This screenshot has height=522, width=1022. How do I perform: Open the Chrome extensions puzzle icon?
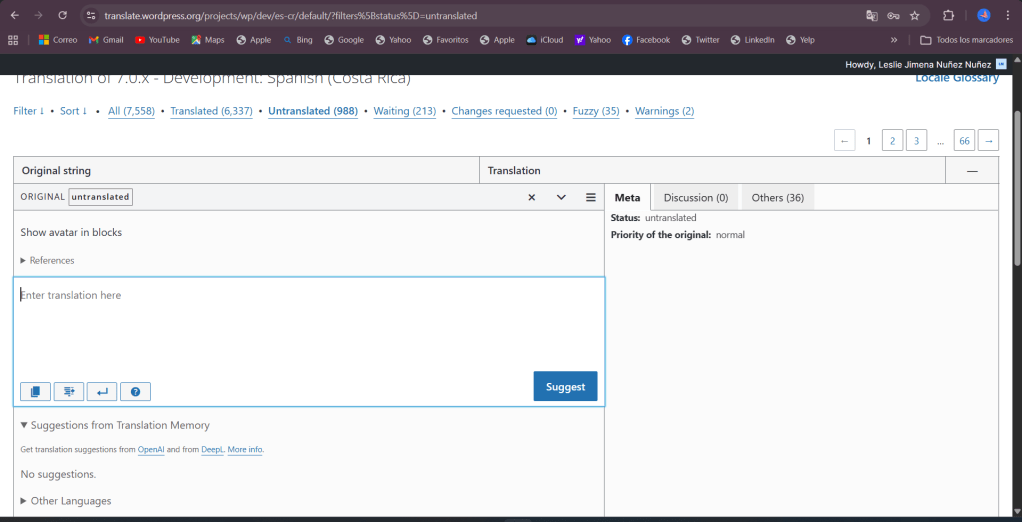[x=949, y=16]
